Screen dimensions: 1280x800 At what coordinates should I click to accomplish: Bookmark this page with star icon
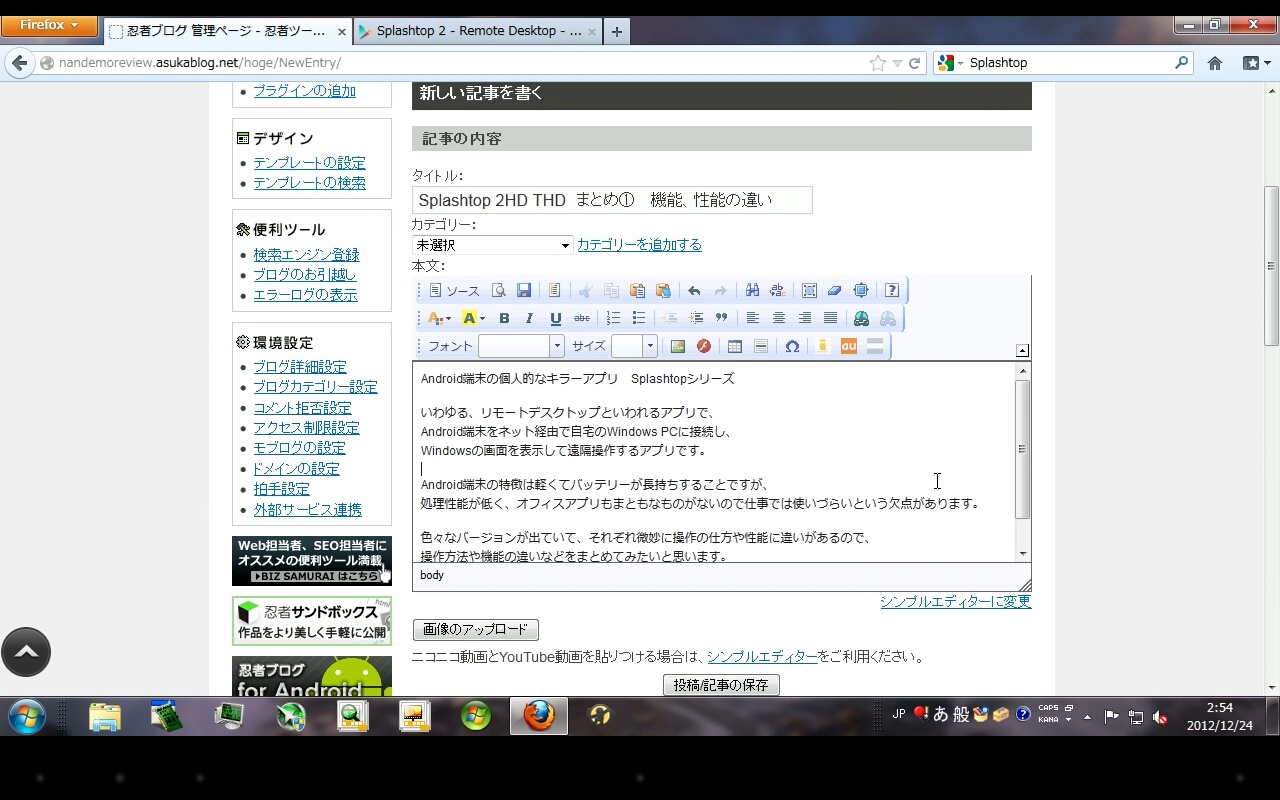tap(877, 63)
